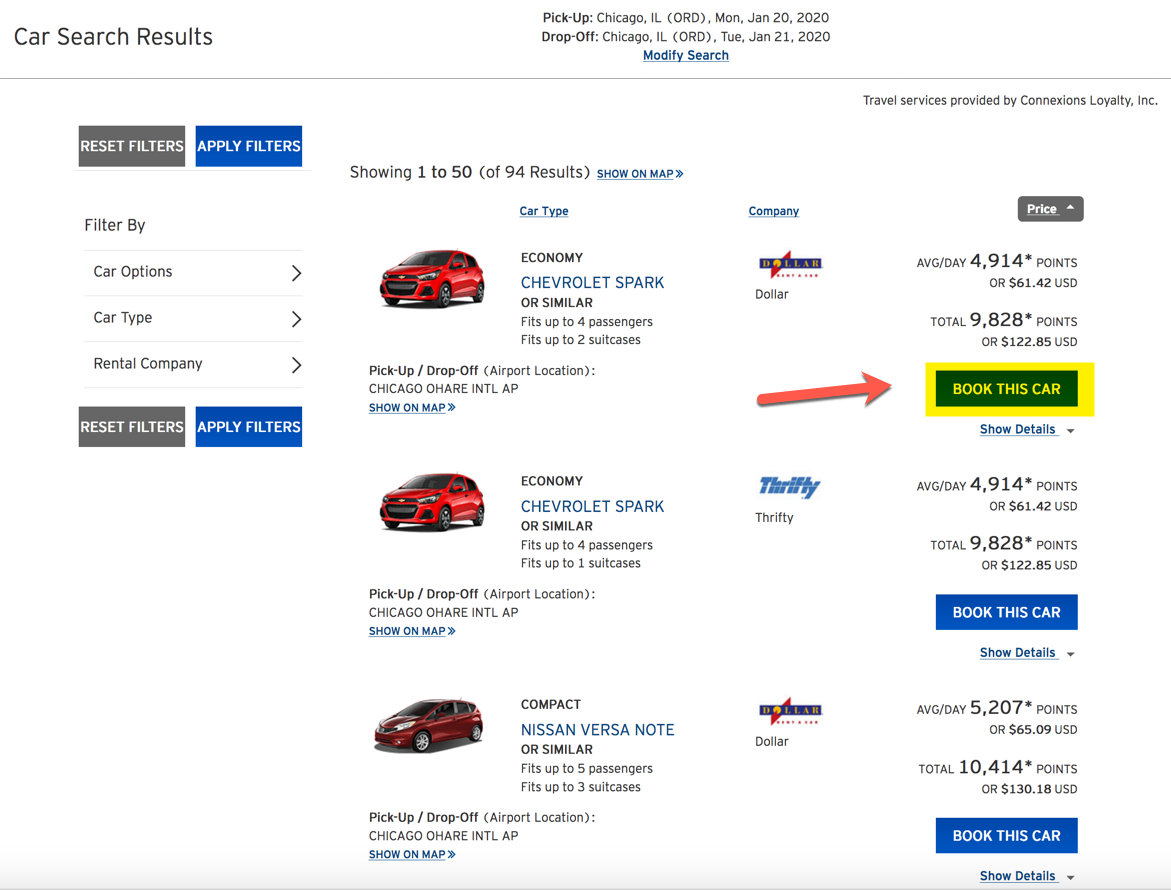Click the Thrifty Chevrolet Spark car image

(x=432, y=502)
